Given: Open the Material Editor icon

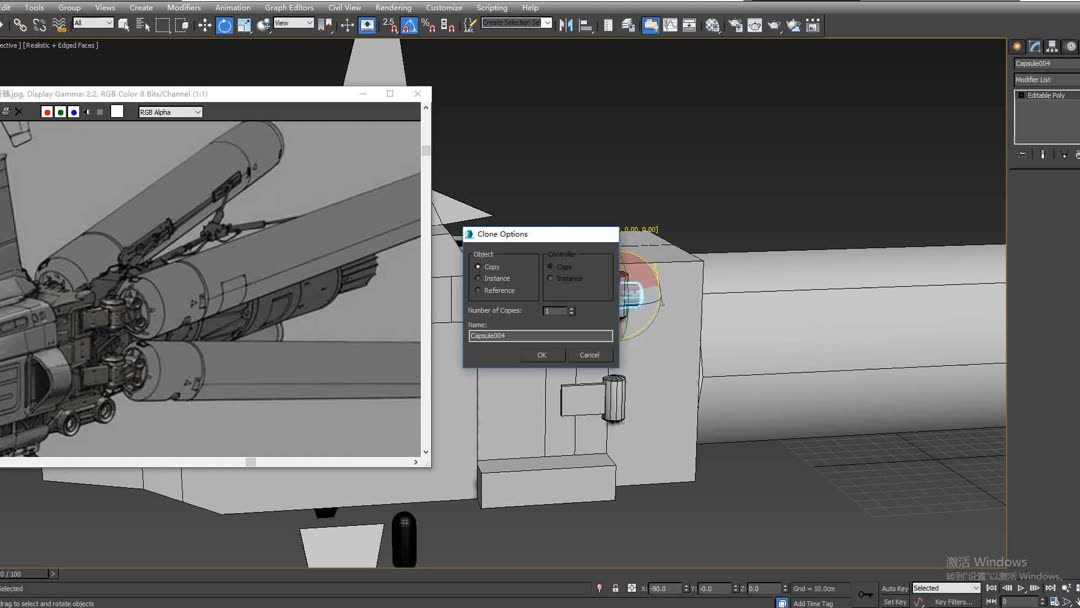Looking at the screenshot, I should coord(712,25).
